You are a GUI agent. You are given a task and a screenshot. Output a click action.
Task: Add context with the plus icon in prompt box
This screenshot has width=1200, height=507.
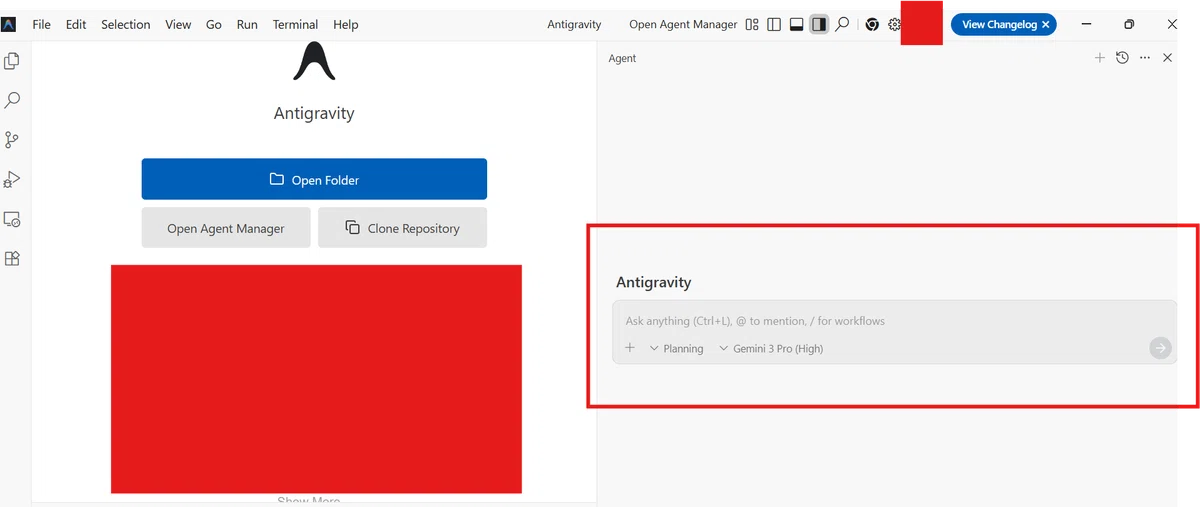(630, 348)
